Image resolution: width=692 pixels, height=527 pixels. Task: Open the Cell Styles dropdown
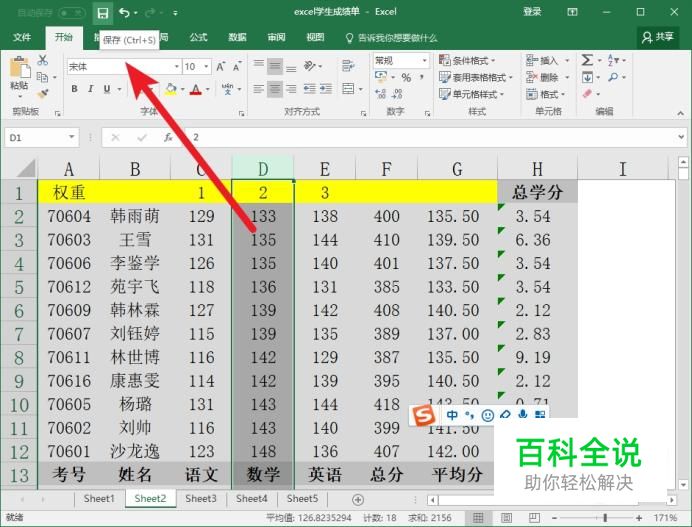coord(471,94)
